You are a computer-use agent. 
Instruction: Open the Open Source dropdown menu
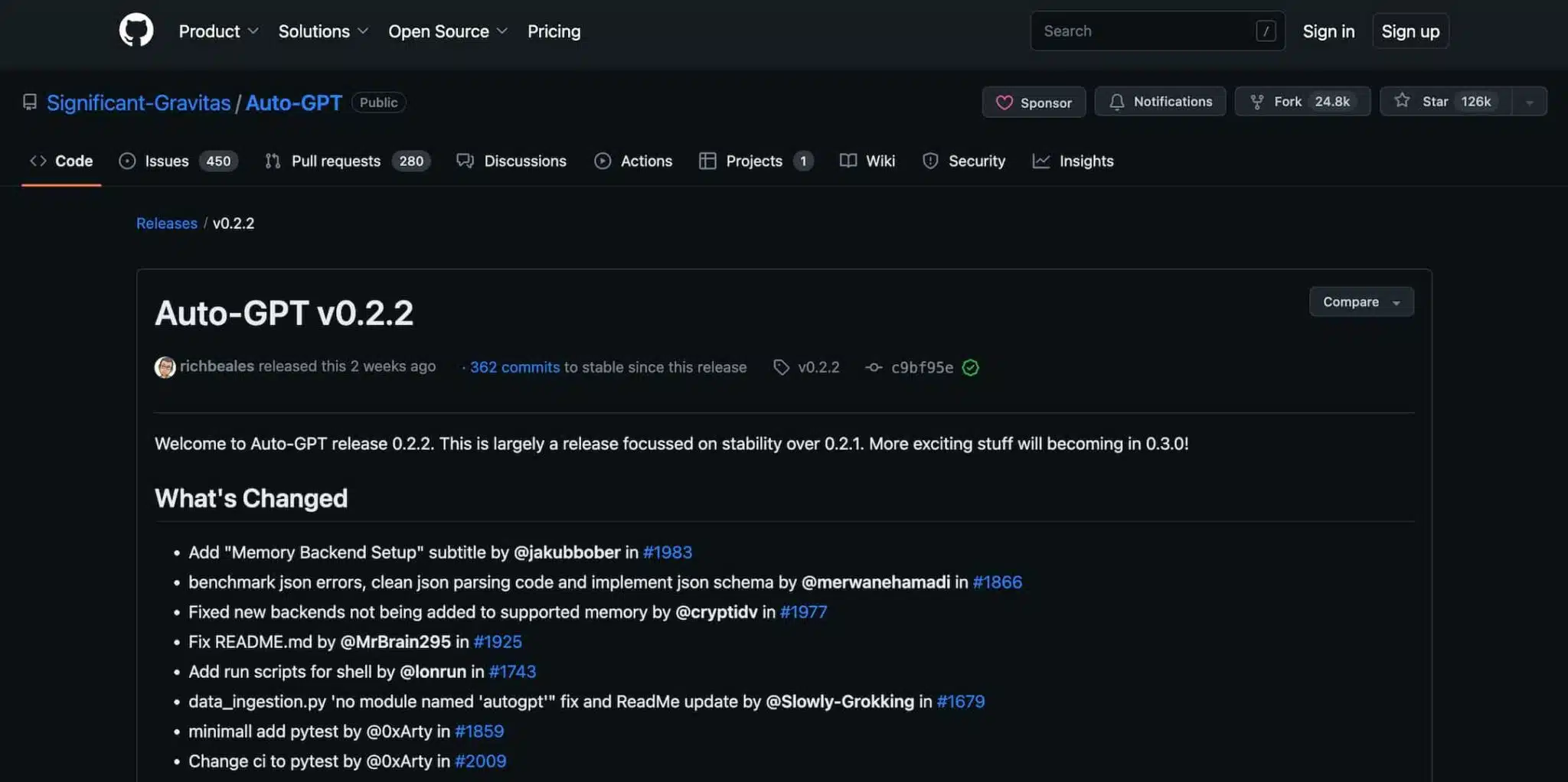(x=447, y=31)
